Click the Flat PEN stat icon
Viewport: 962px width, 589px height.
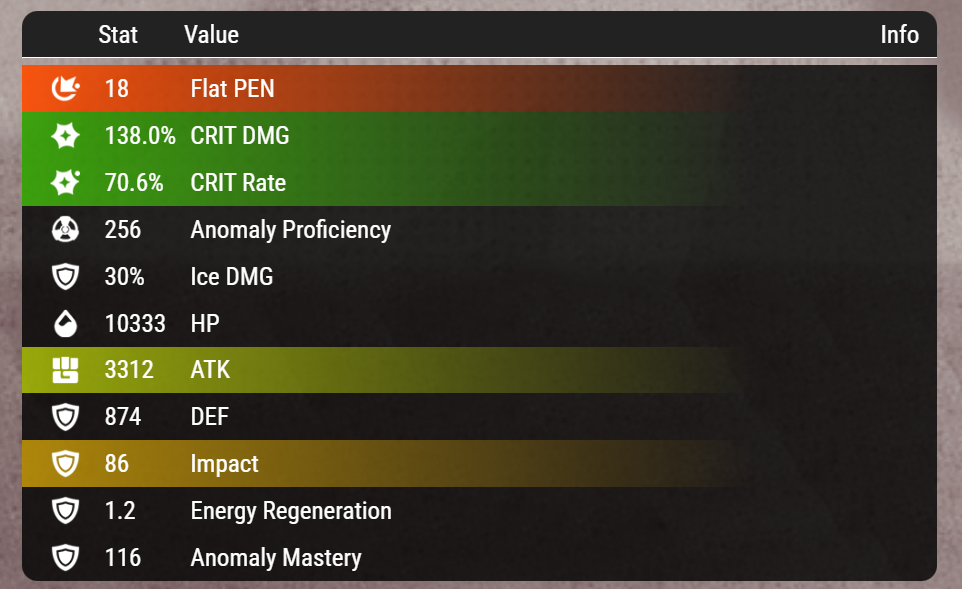(x=66, y=88)
